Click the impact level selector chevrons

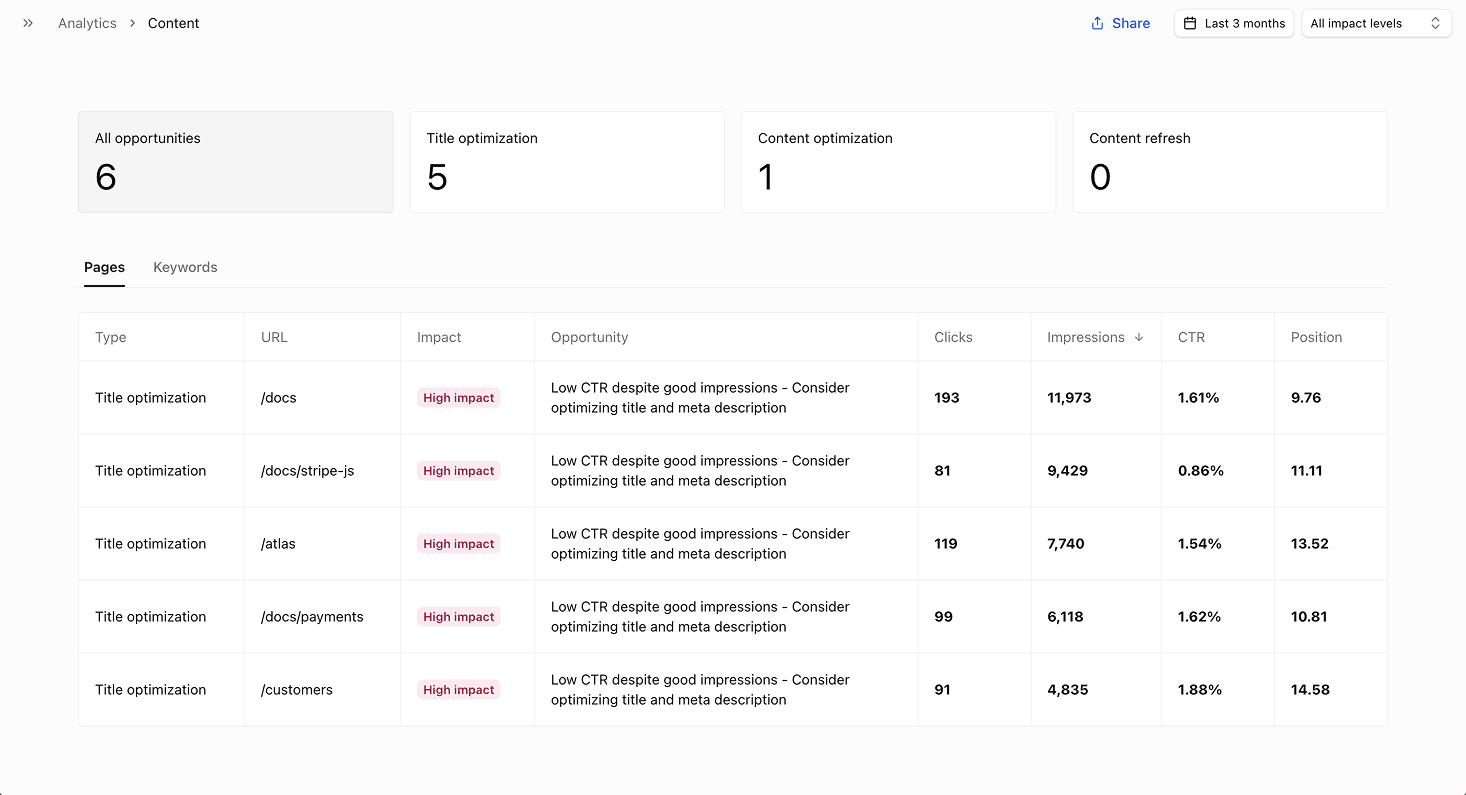pos(1435,23)
